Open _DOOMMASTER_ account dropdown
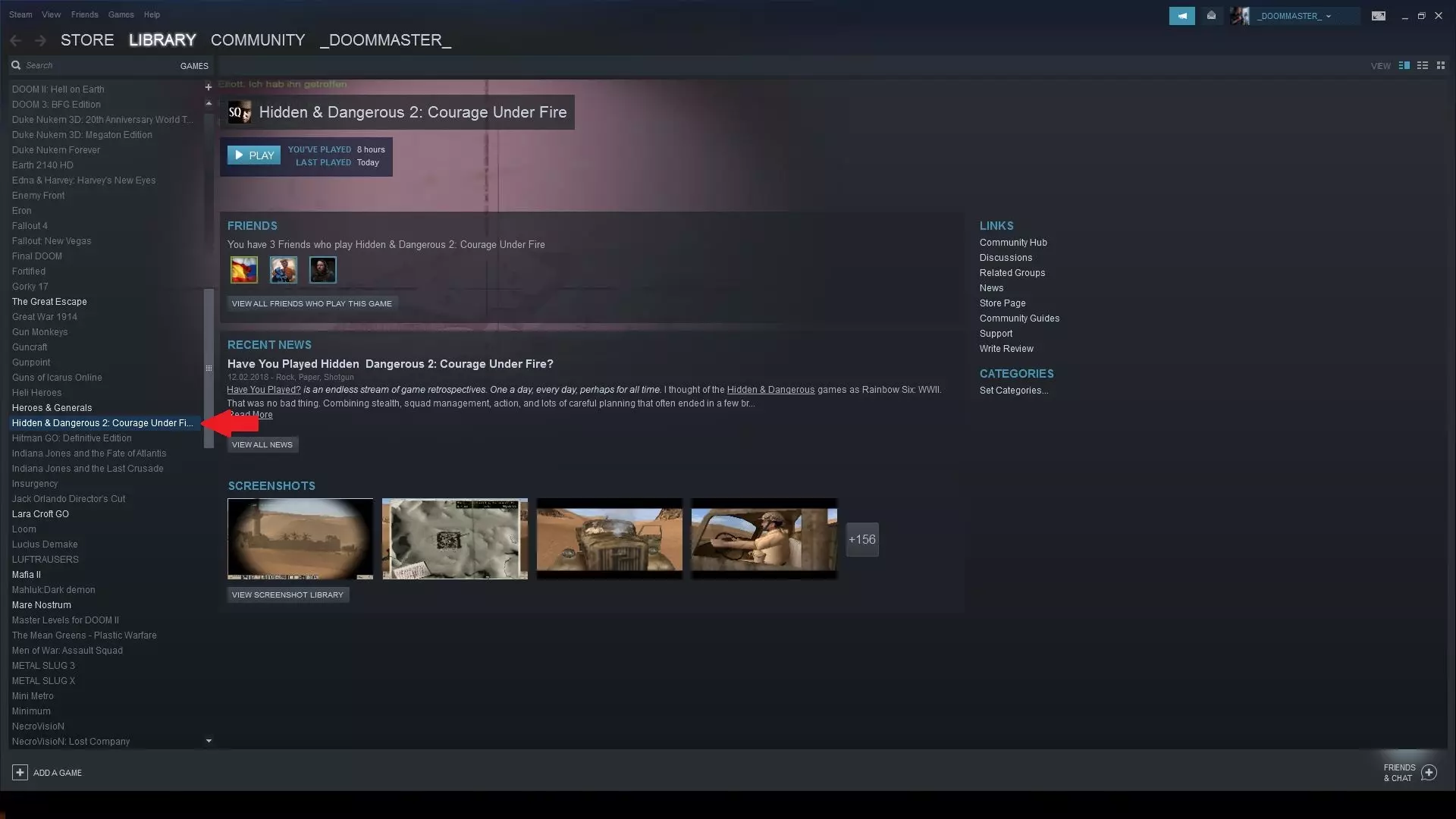The image size is (1456, 819). coord(1293,16)
